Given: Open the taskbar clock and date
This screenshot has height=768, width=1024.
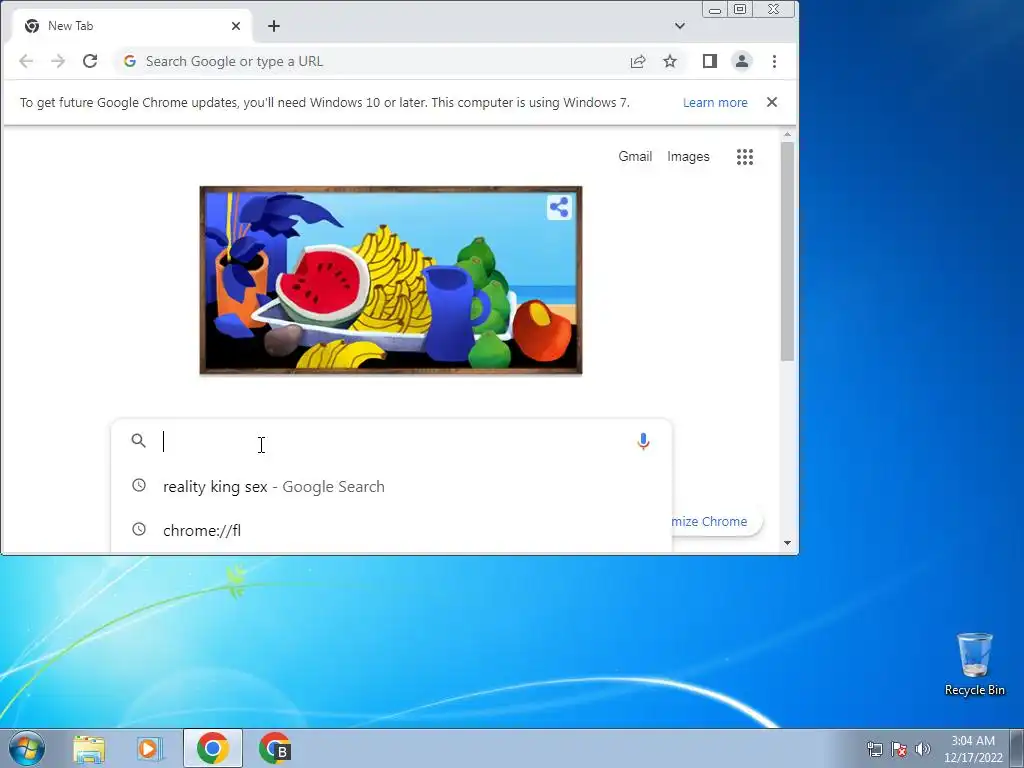Looking at the screenshot, I should [x=973, y=749].
